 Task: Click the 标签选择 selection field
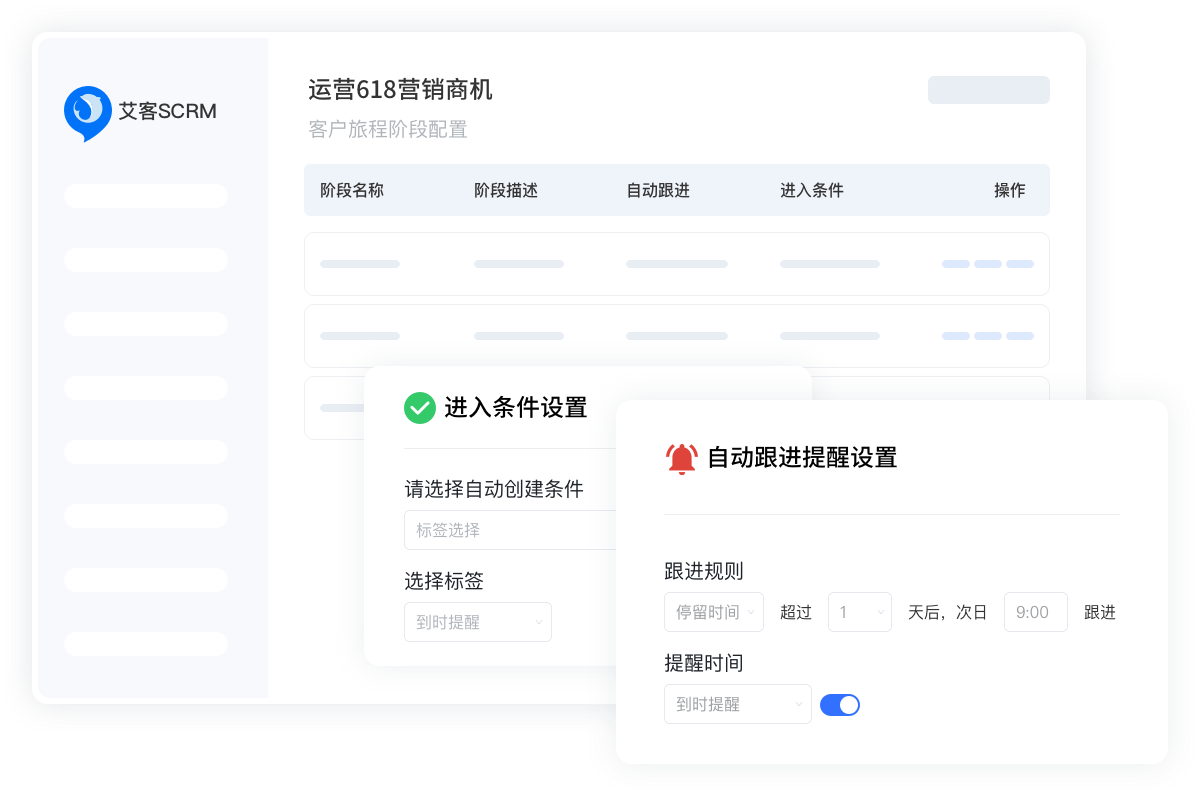pyautogui.click(x=510, y=530)
